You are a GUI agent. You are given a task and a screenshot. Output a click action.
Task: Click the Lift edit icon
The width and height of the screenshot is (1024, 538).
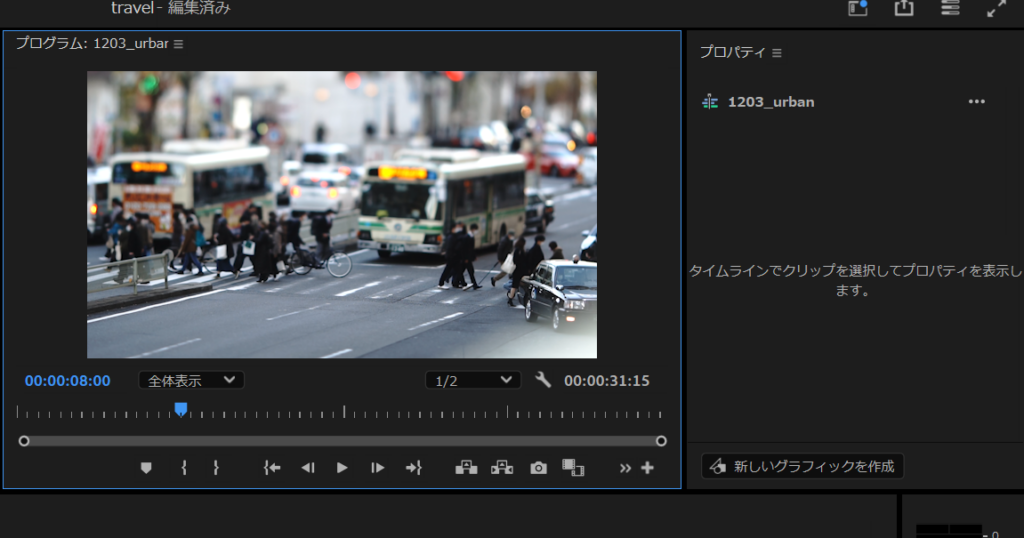[466, 467]
